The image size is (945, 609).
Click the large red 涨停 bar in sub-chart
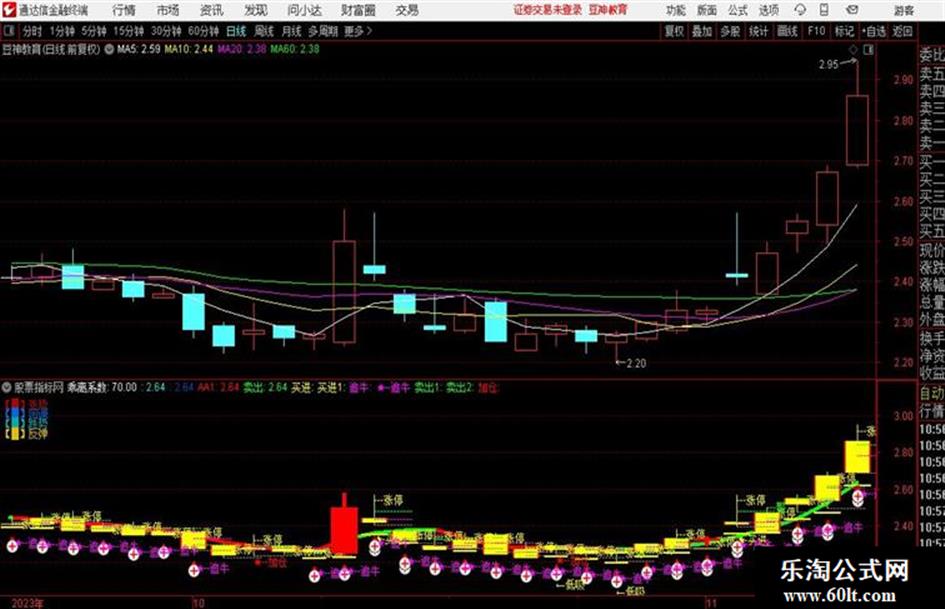coord(344,529)
